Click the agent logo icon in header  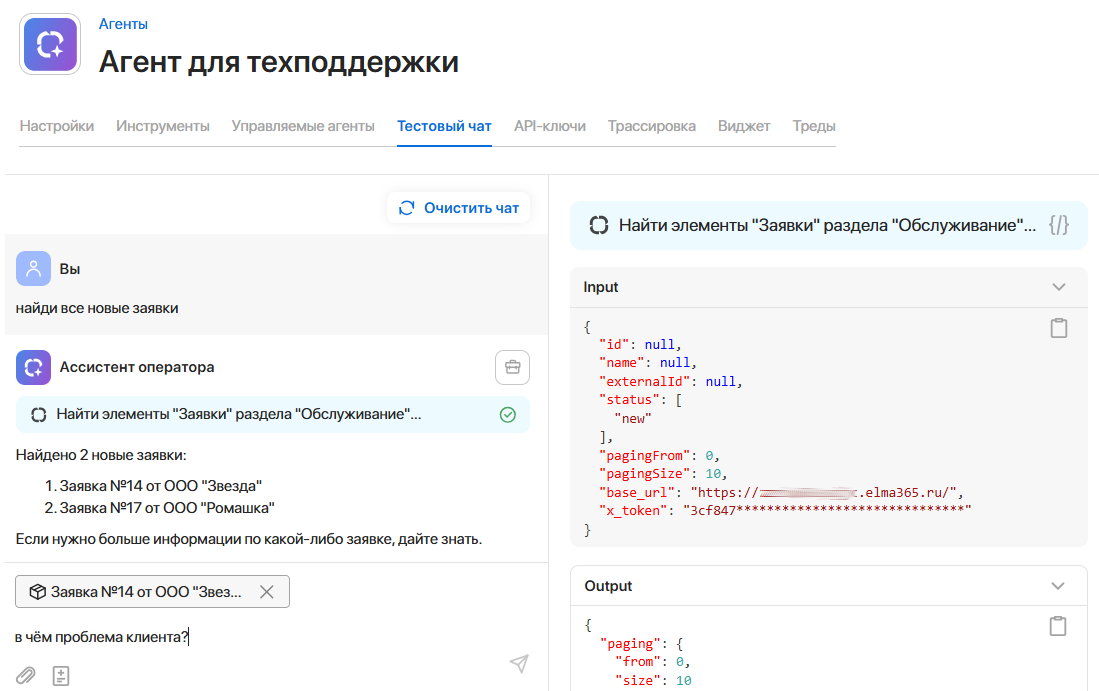[49, 44]
